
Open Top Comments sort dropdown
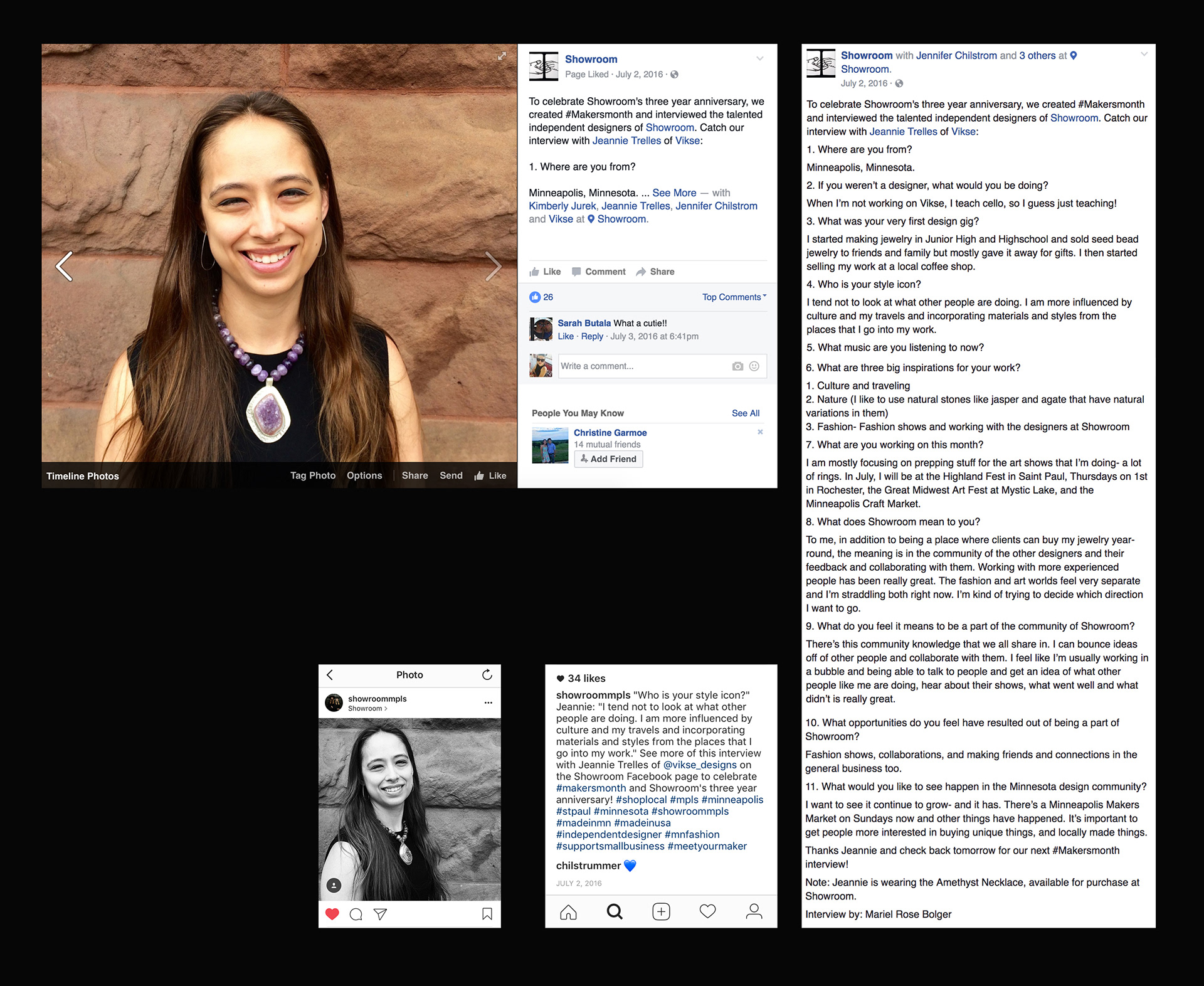pos(734,297)
